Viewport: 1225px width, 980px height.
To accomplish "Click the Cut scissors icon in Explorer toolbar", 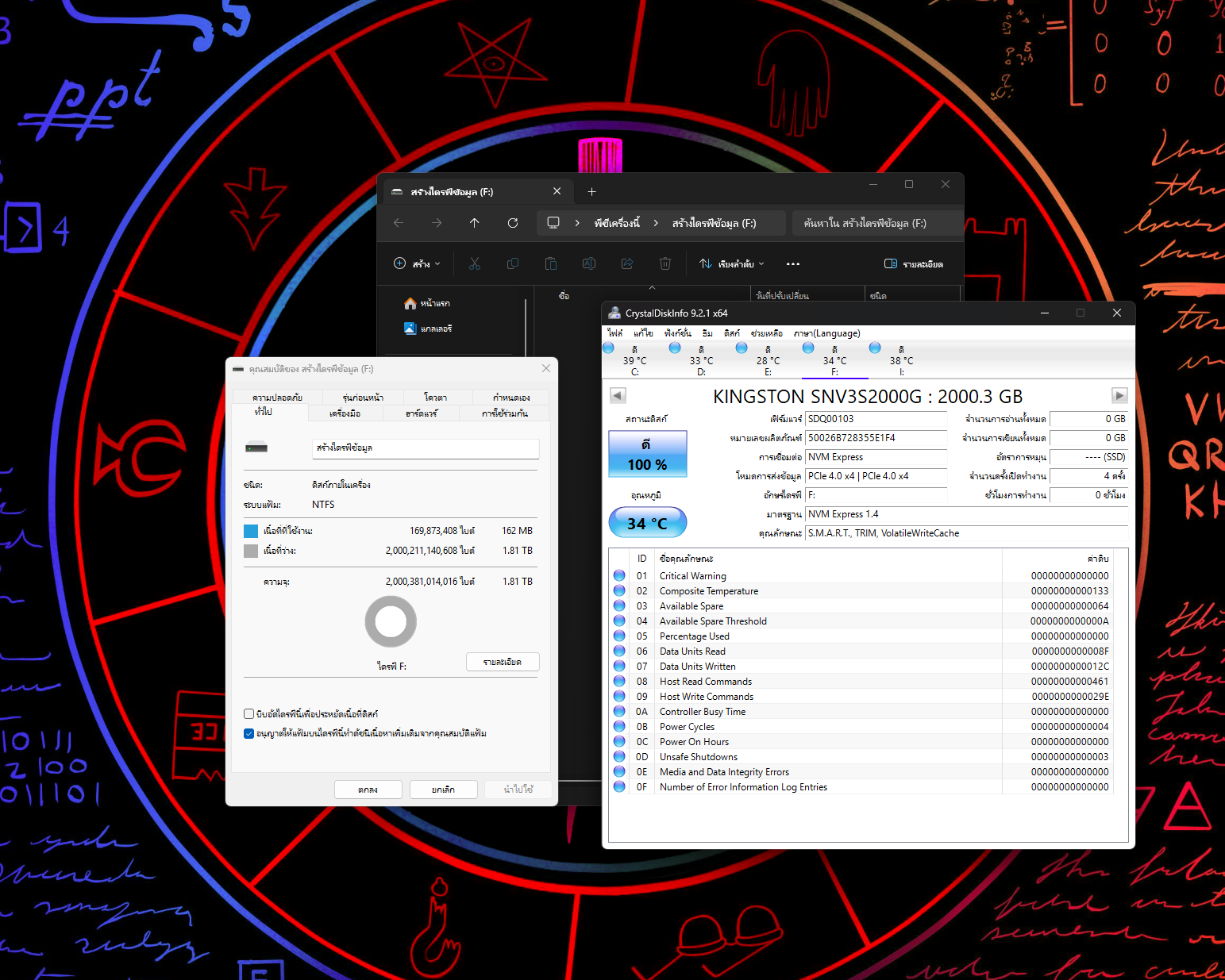I will click(475, 263).
